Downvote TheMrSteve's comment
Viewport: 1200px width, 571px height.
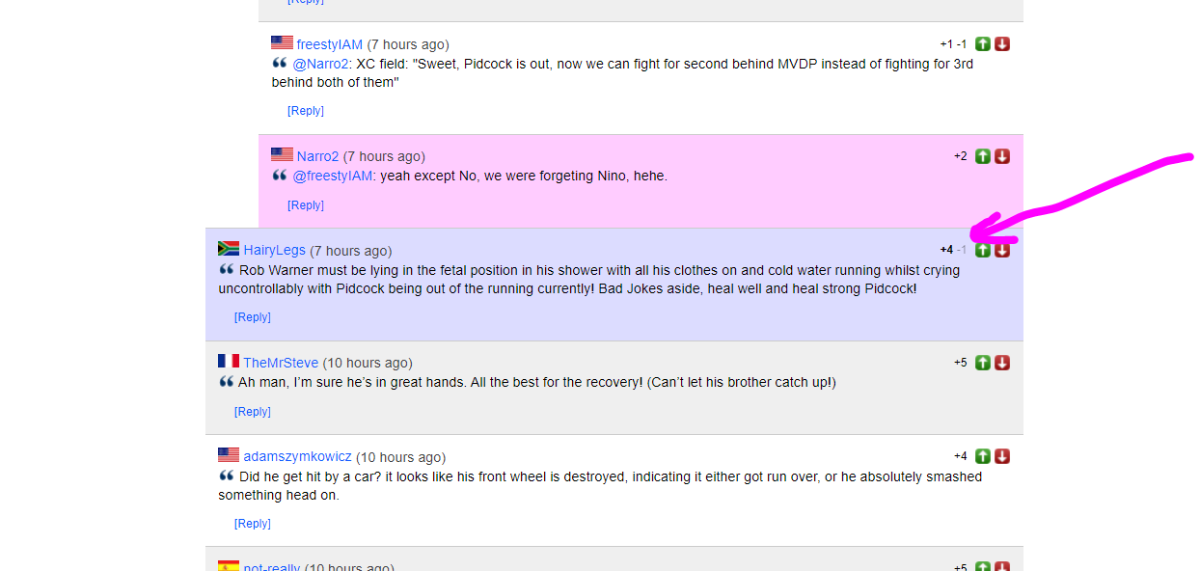point(1002,362)
